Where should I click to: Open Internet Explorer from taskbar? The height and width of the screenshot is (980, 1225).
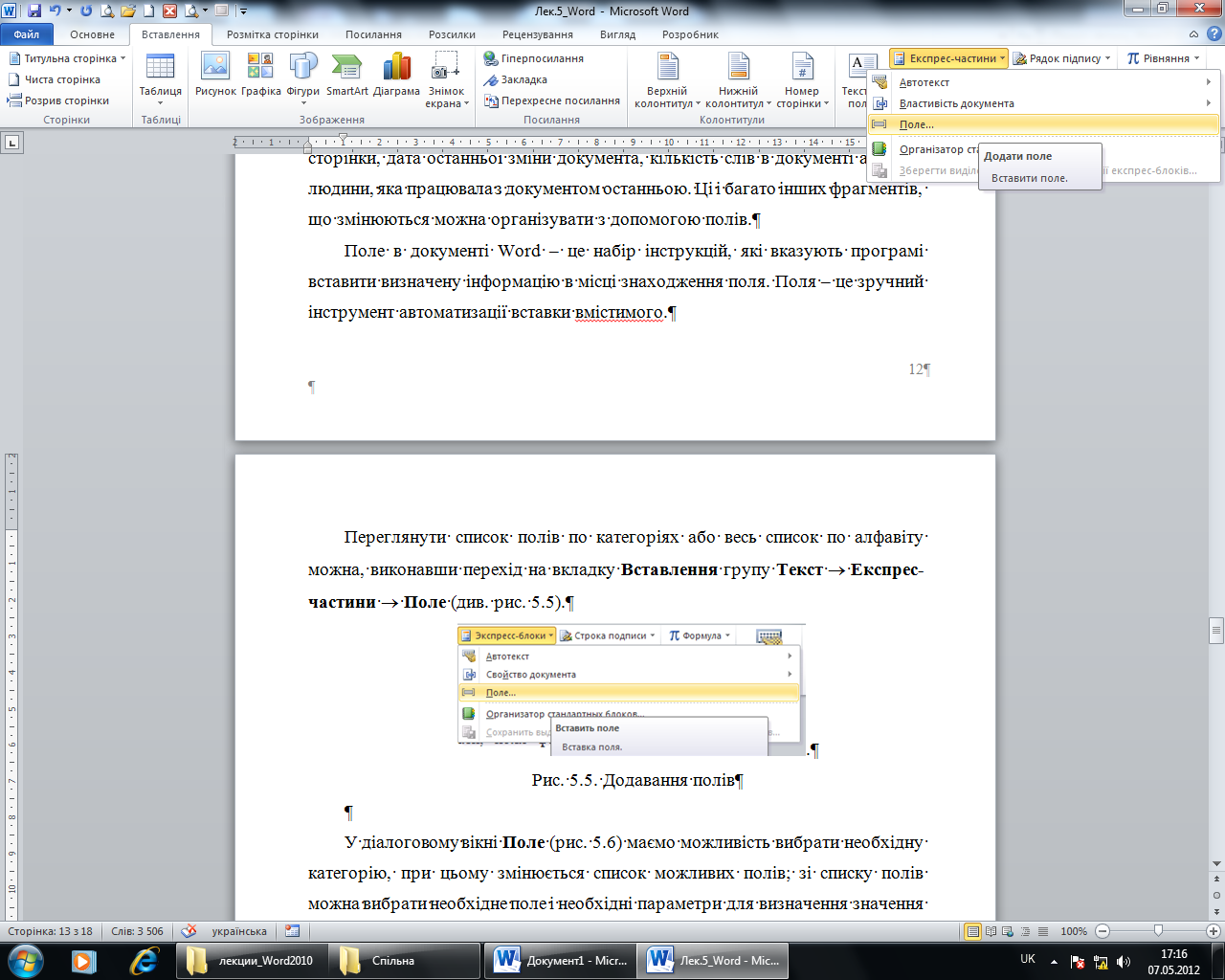click(144, 960)
